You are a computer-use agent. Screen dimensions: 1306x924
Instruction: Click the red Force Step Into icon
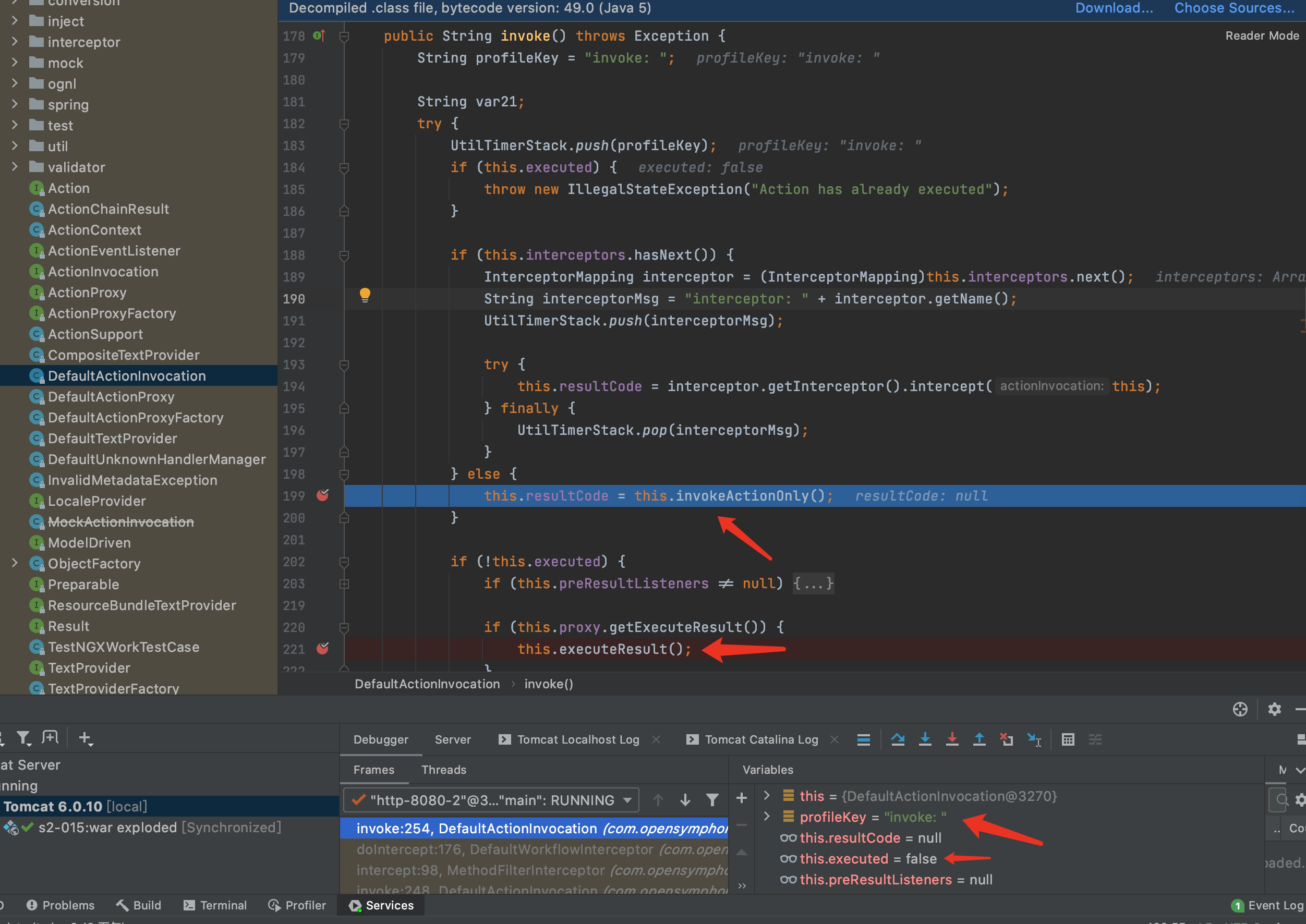[952, 739]
